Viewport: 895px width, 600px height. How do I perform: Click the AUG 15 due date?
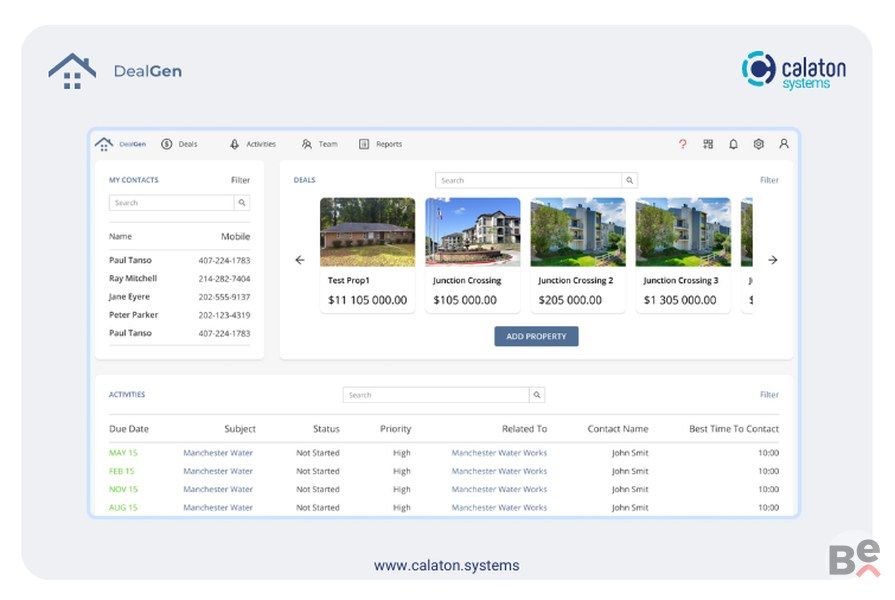pyautogui.click(x=123, y=508)
